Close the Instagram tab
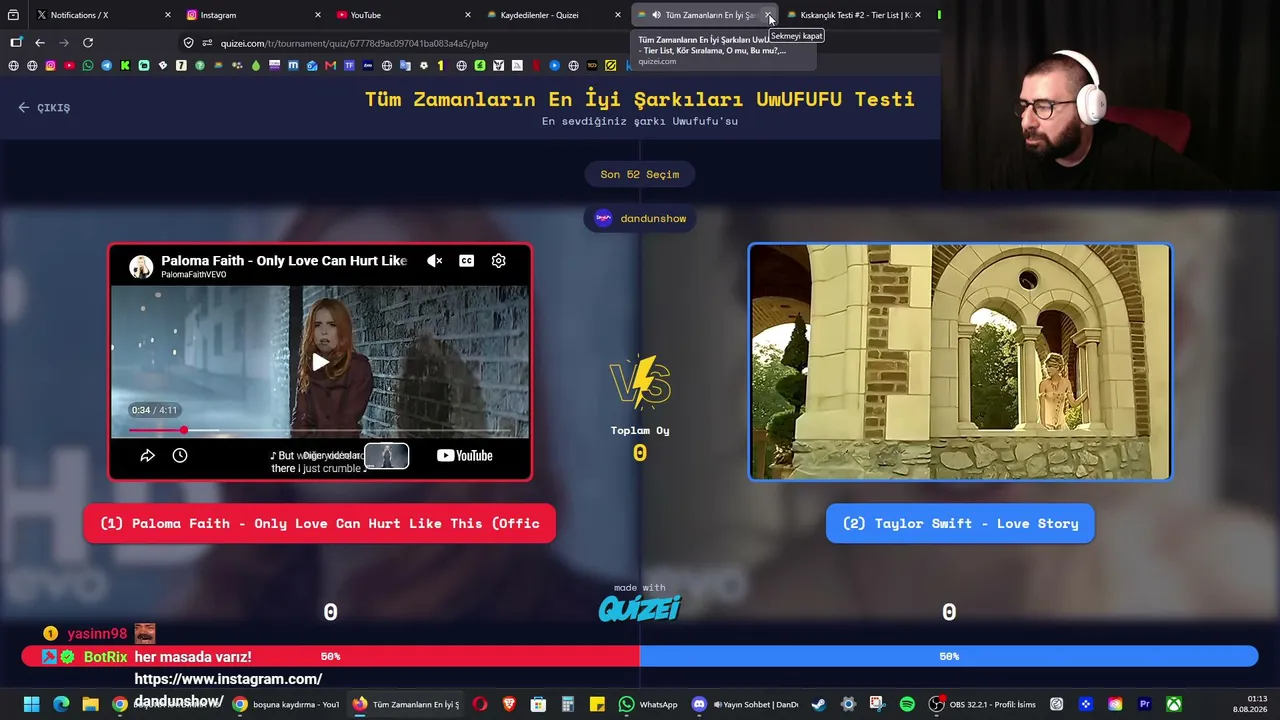This screenshot has height=720, width=1280. point(317,15)
